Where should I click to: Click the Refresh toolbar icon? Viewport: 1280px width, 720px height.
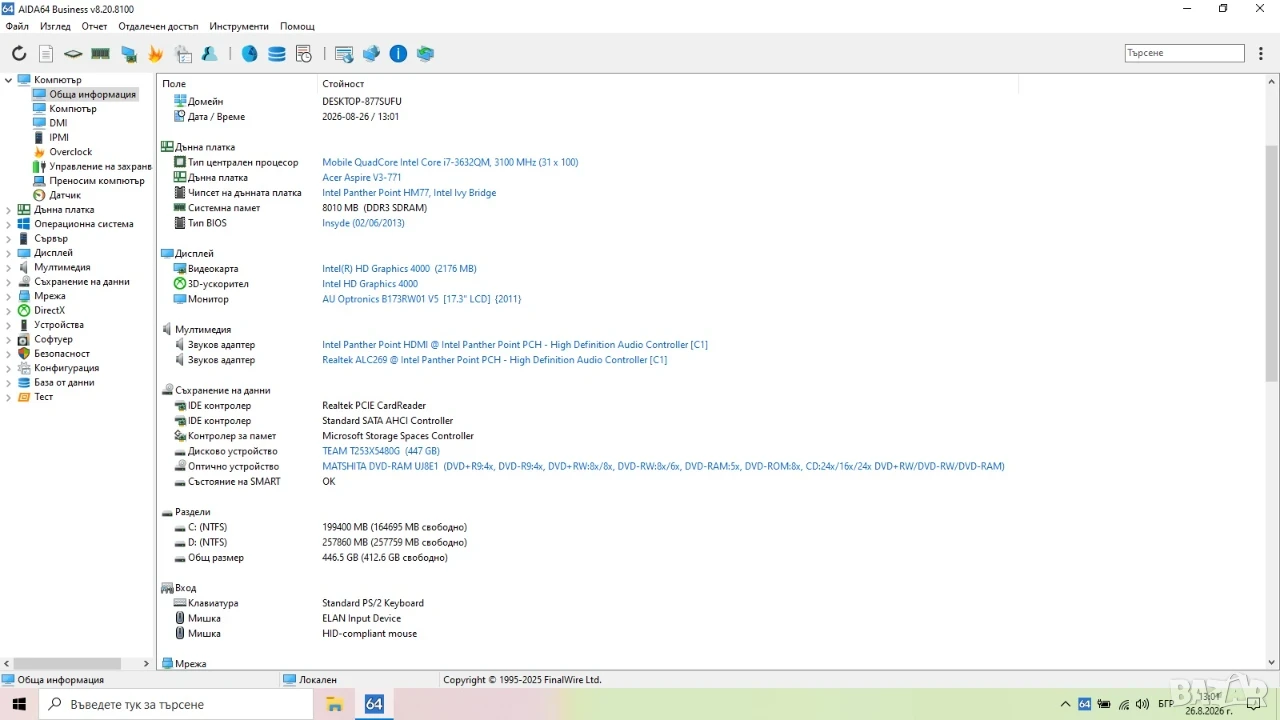click(x=19, y=54)
